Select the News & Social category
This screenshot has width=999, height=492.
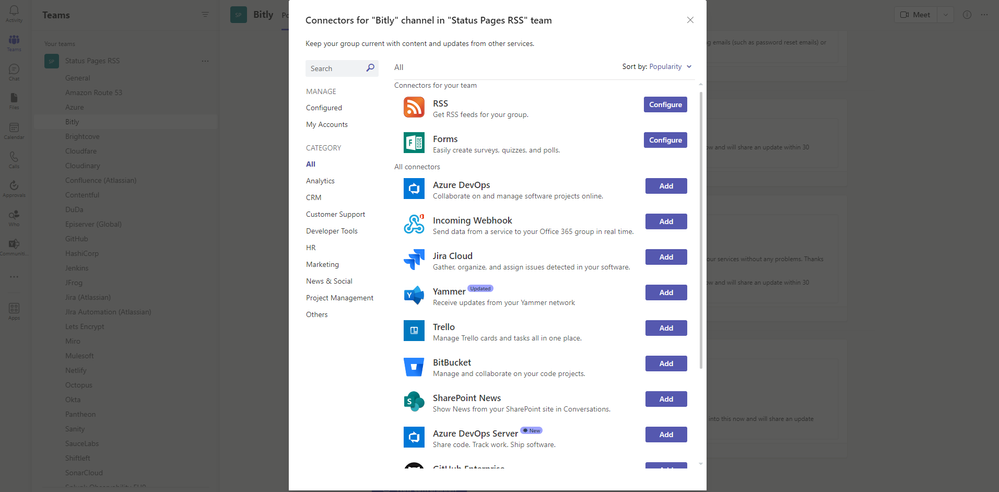click(329, 281)
